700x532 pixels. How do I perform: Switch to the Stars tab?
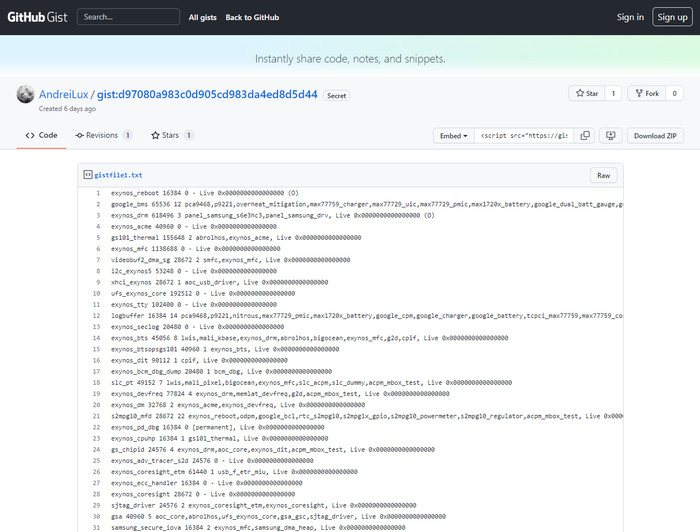click(x=172, y=135)
